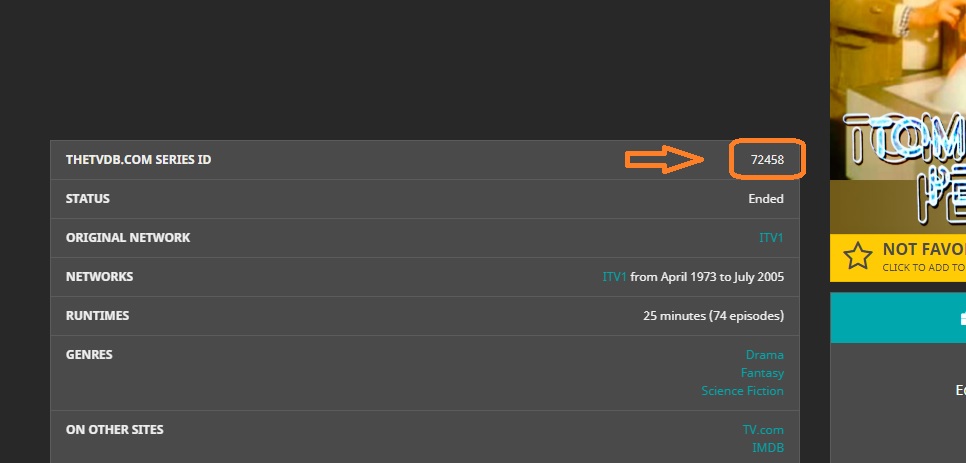Image resolution: width=966 pixels, height=463 pixels.
Task: Click the Runtimes row label
Action: (x=97, y=316)
